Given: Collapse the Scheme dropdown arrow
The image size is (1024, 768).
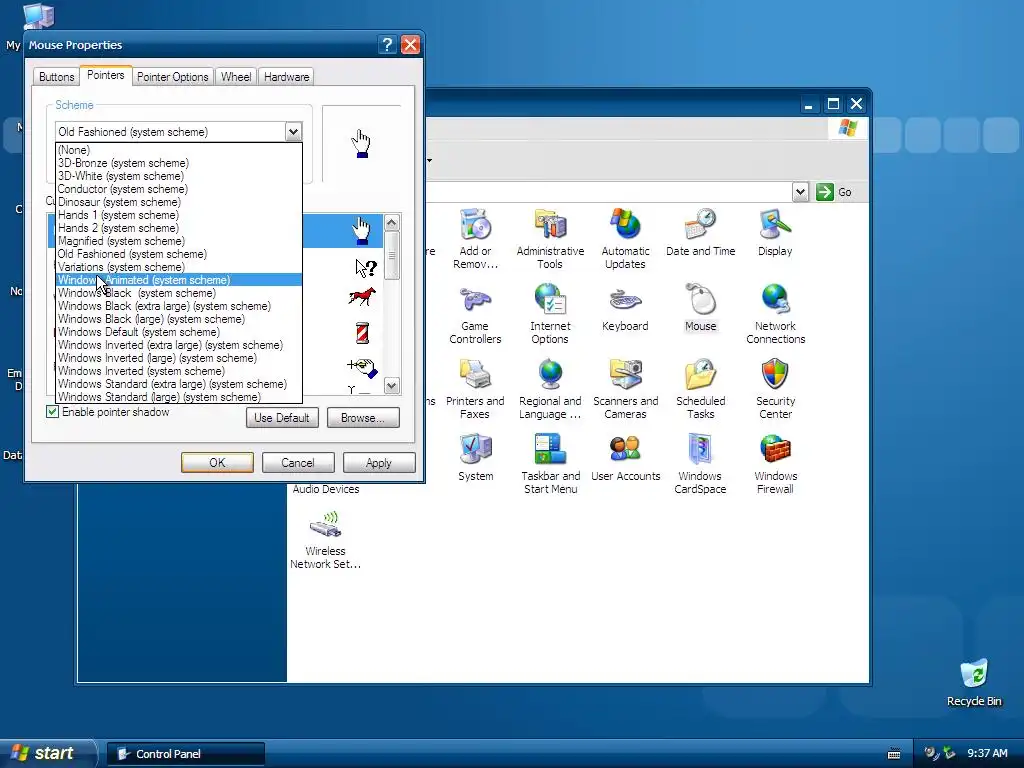Looking at the screenshot, I should click(x=293, y=132).
